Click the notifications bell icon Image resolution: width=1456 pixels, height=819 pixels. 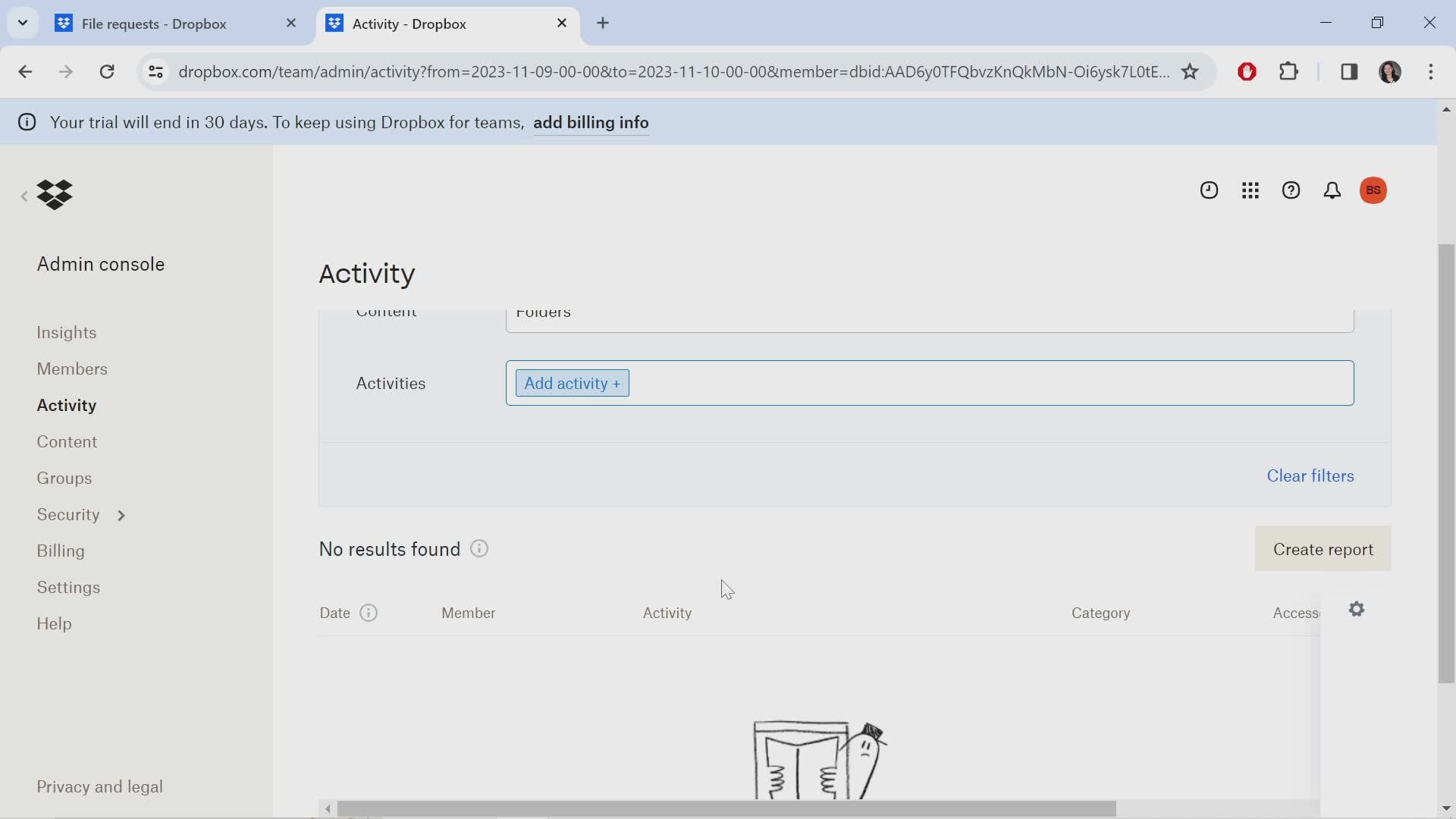coord(1332,189)
